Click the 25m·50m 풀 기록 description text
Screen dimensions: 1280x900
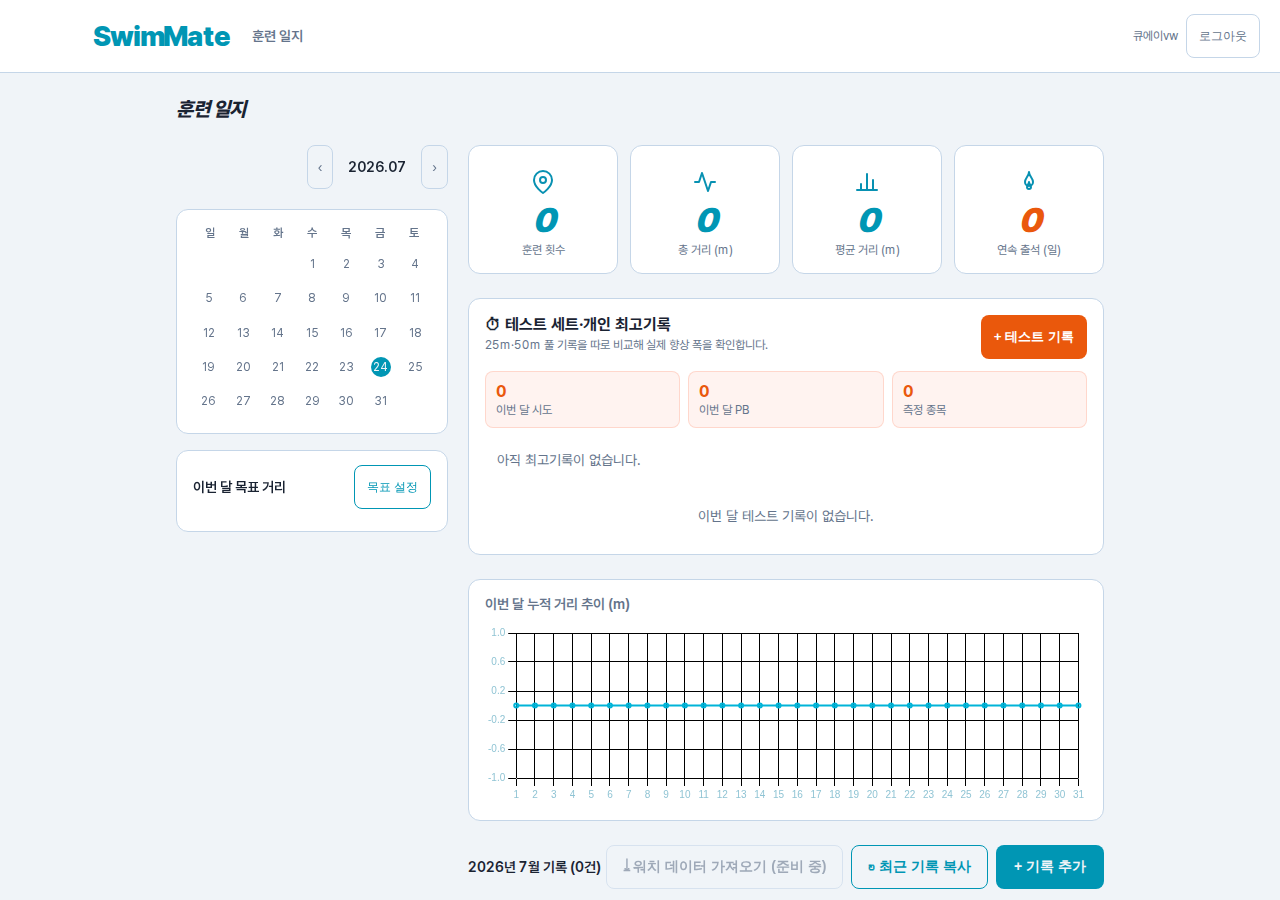coord(627,345)
